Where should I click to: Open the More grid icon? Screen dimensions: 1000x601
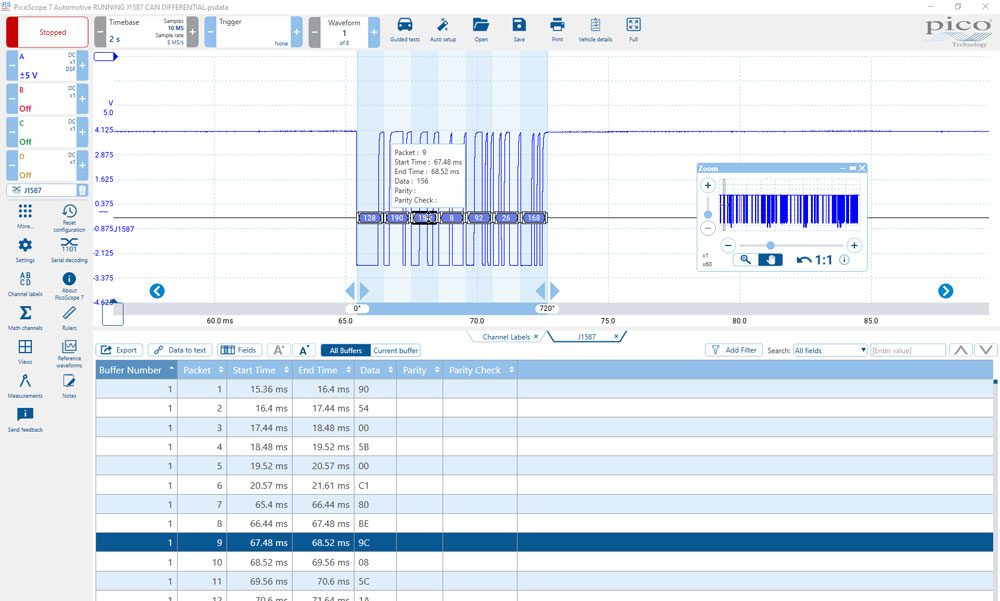point(25,216)
